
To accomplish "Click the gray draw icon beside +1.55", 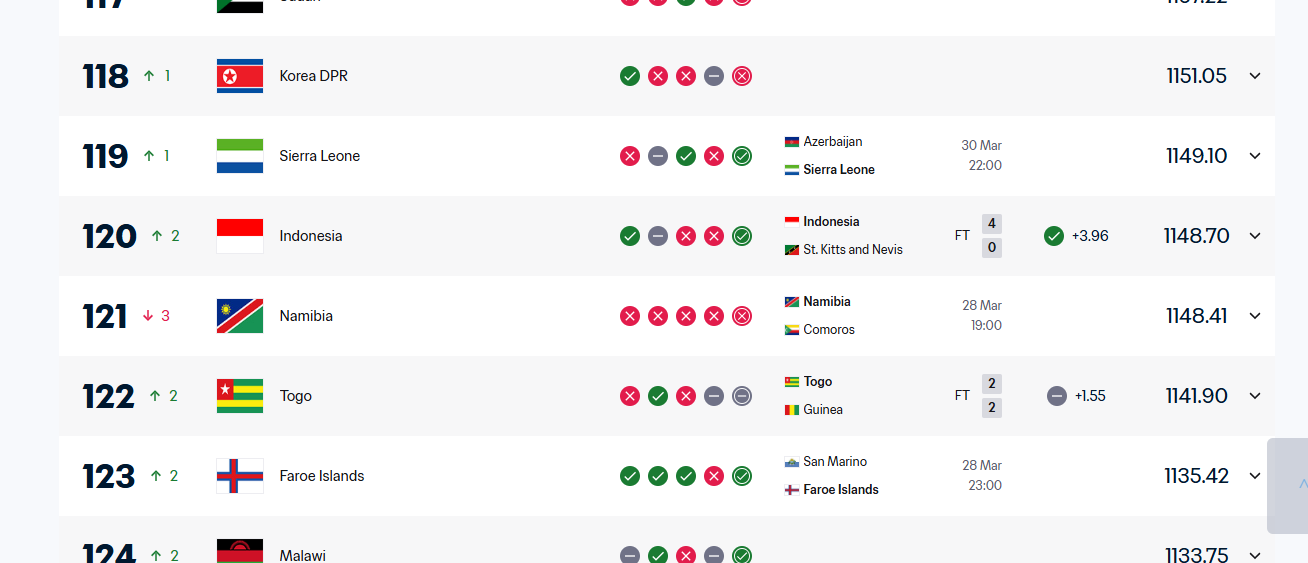I will point(1057,396).
